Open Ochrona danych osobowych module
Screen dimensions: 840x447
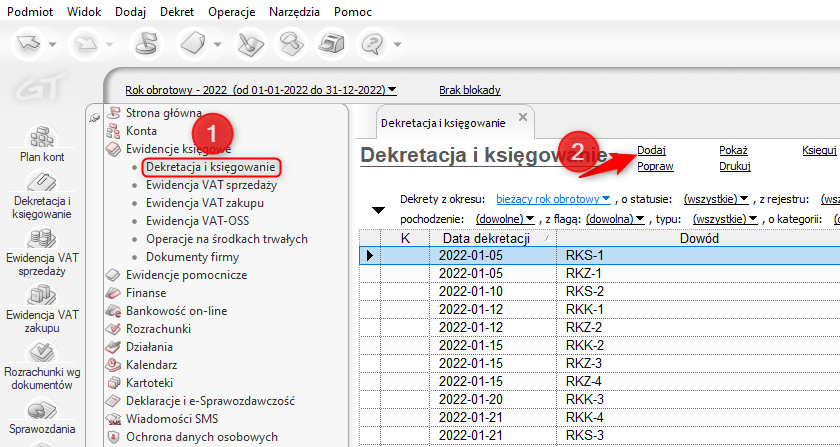202,437
